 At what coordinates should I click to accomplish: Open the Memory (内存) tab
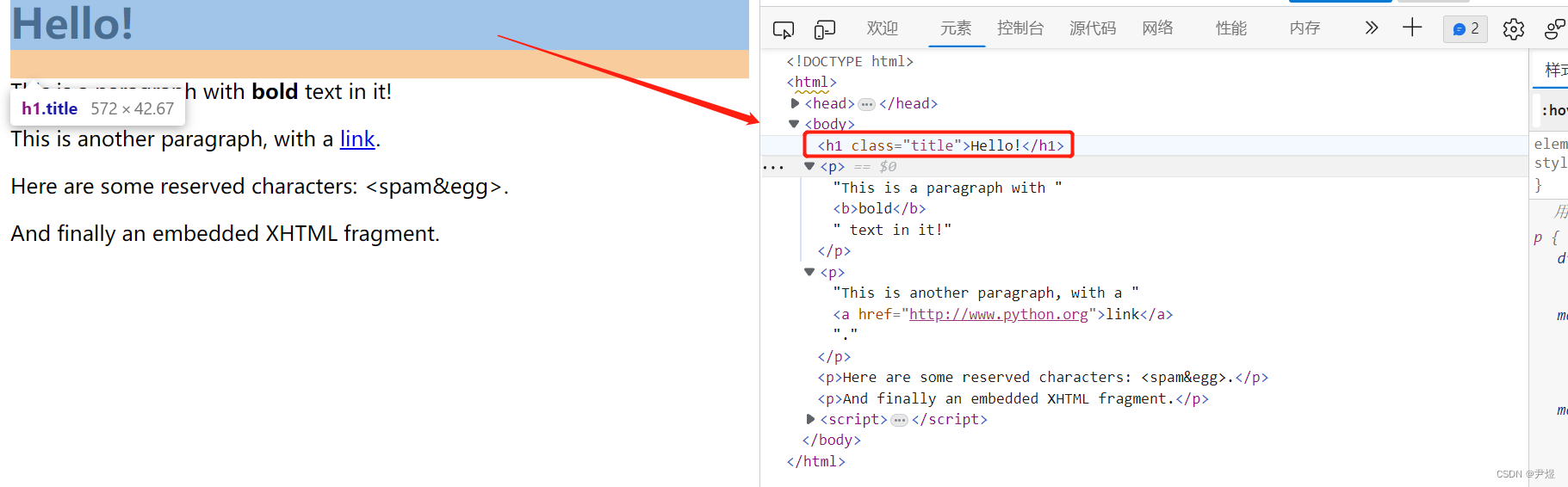[1305, 28]
